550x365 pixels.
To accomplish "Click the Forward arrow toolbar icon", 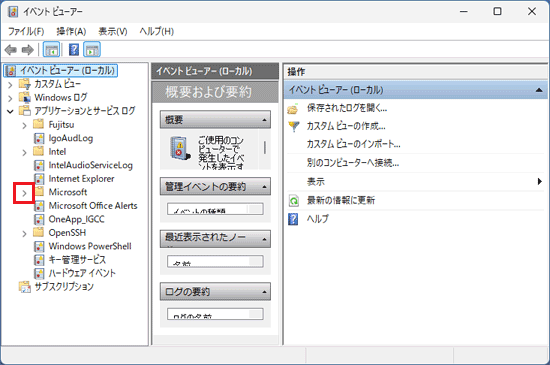I will [28, 50].
